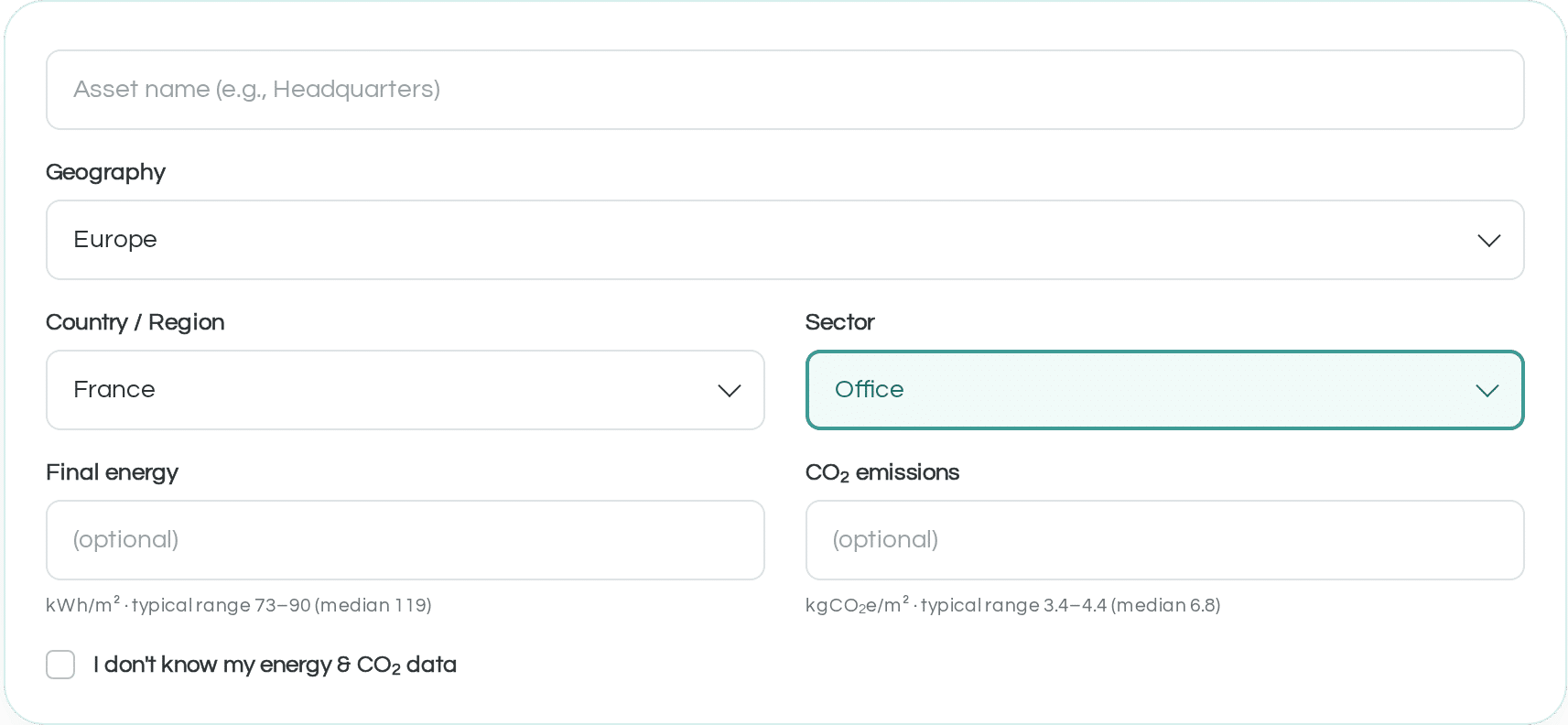Open the Sector dropdown showing Office

coord(1164,390)
